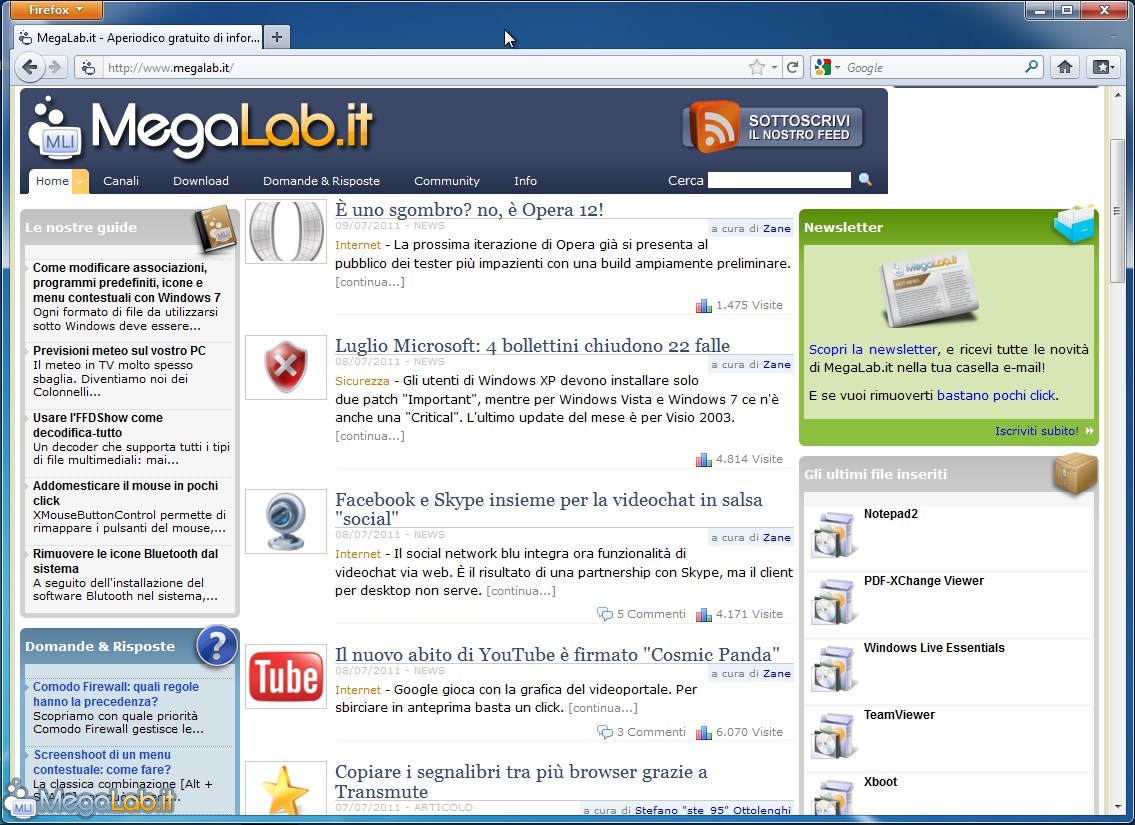Open the Previsioni meteo sul vostro PC guide

pyautogui.click(x=119, y=351)
